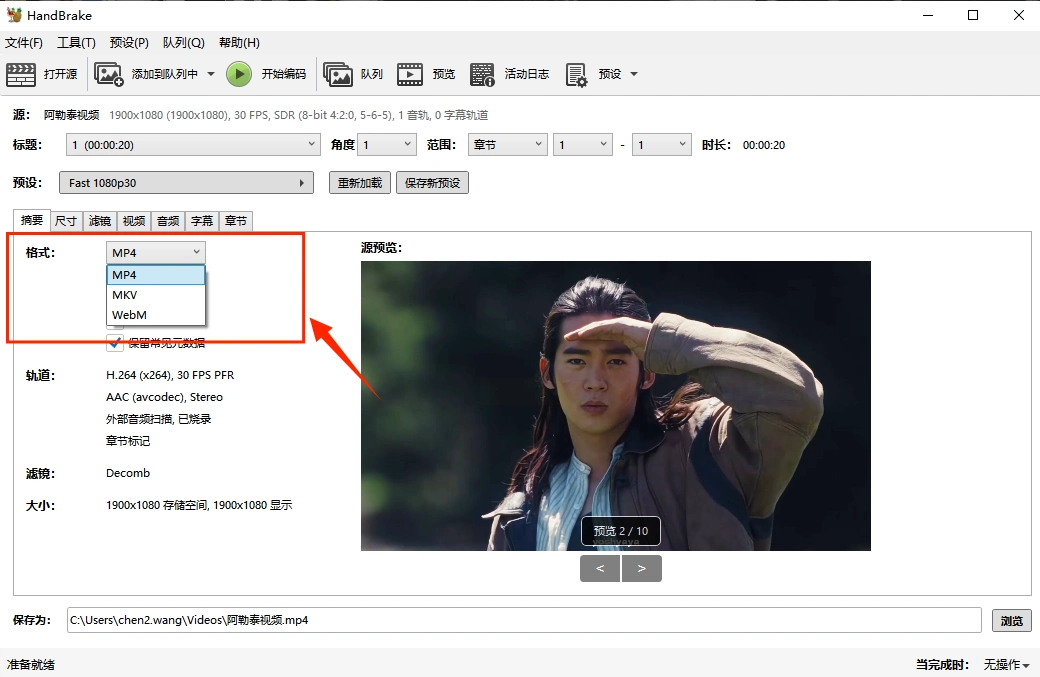Viewport: 1040px width, 677px height.
Task: Click the chapter markers (章节标记) text
Action: (128, 441)
